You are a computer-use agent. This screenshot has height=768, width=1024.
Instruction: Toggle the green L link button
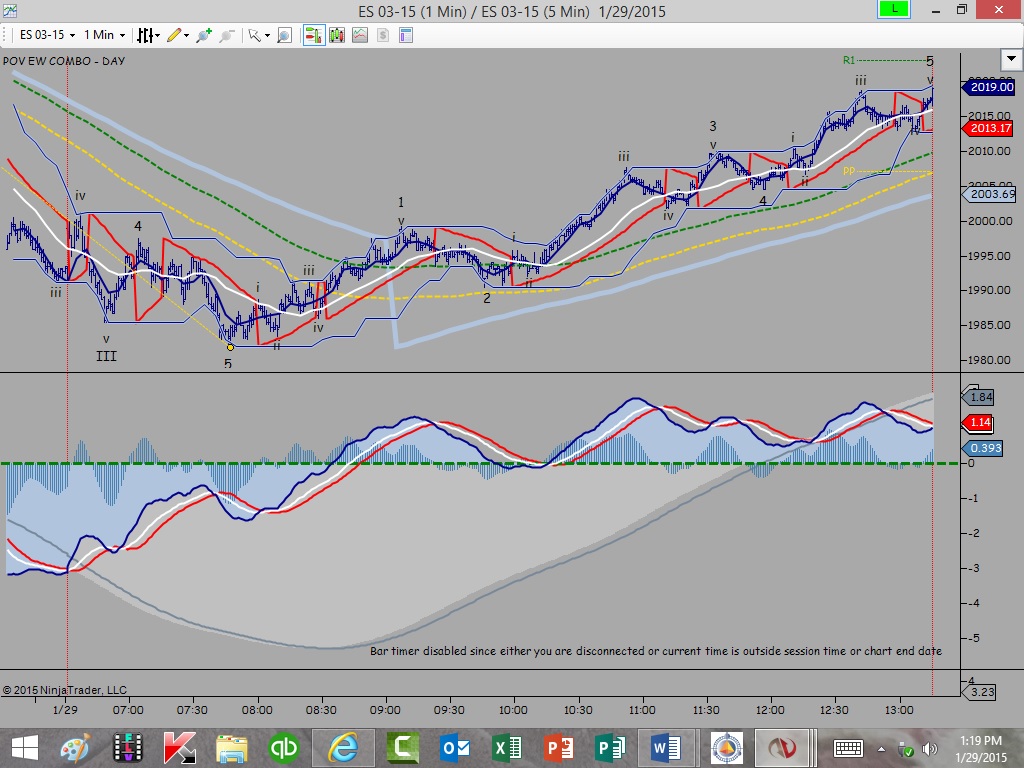point(893,9)
